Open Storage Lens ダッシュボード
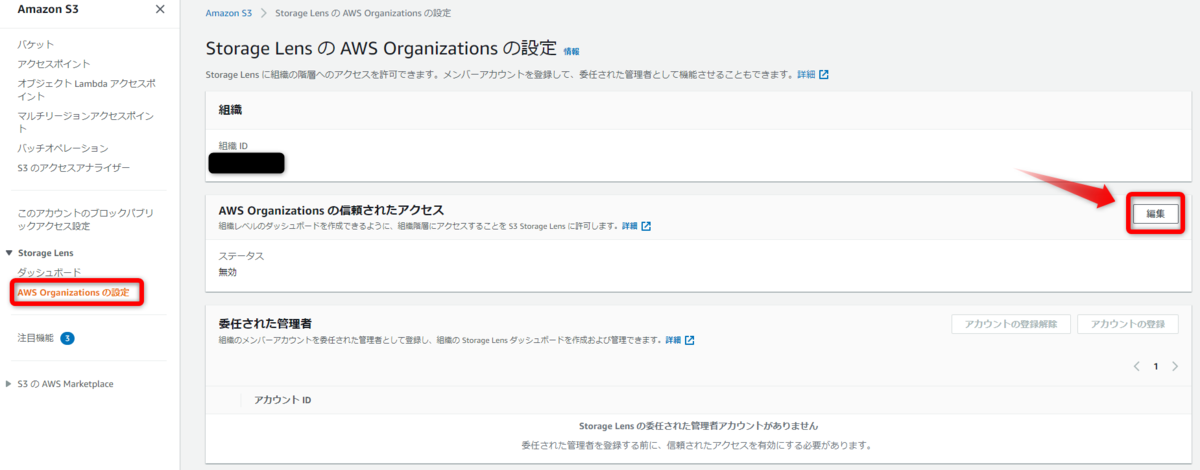Screen dimensions: 1200x470 pos(49,272)
